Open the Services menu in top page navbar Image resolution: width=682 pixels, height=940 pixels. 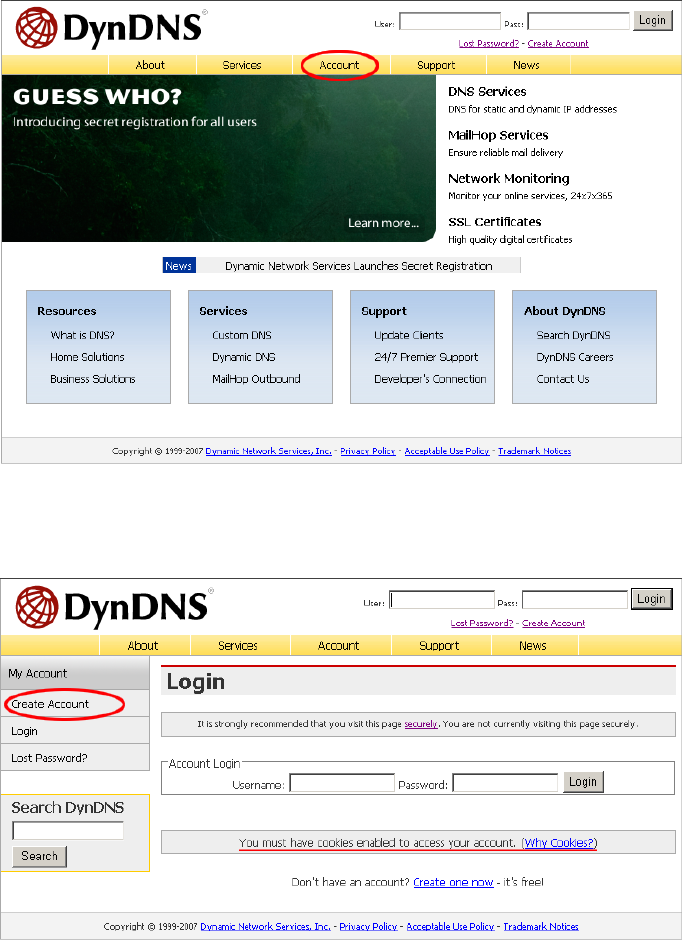pyautogui.click(x=242, y=65)
